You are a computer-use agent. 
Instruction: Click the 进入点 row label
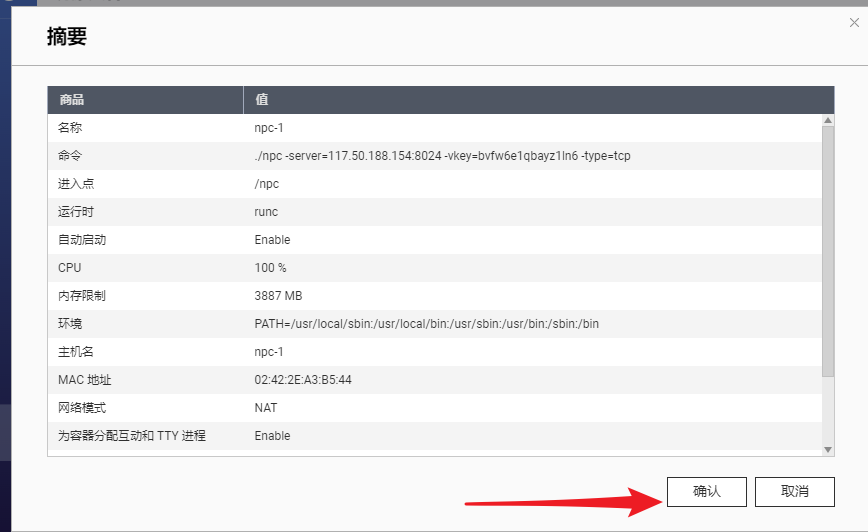point(76,184)
